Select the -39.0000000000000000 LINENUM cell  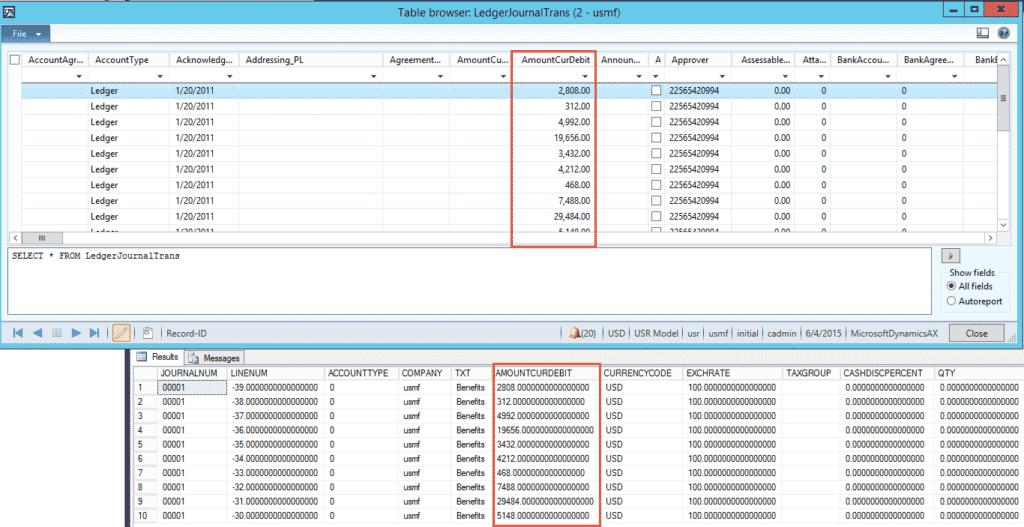274,387
